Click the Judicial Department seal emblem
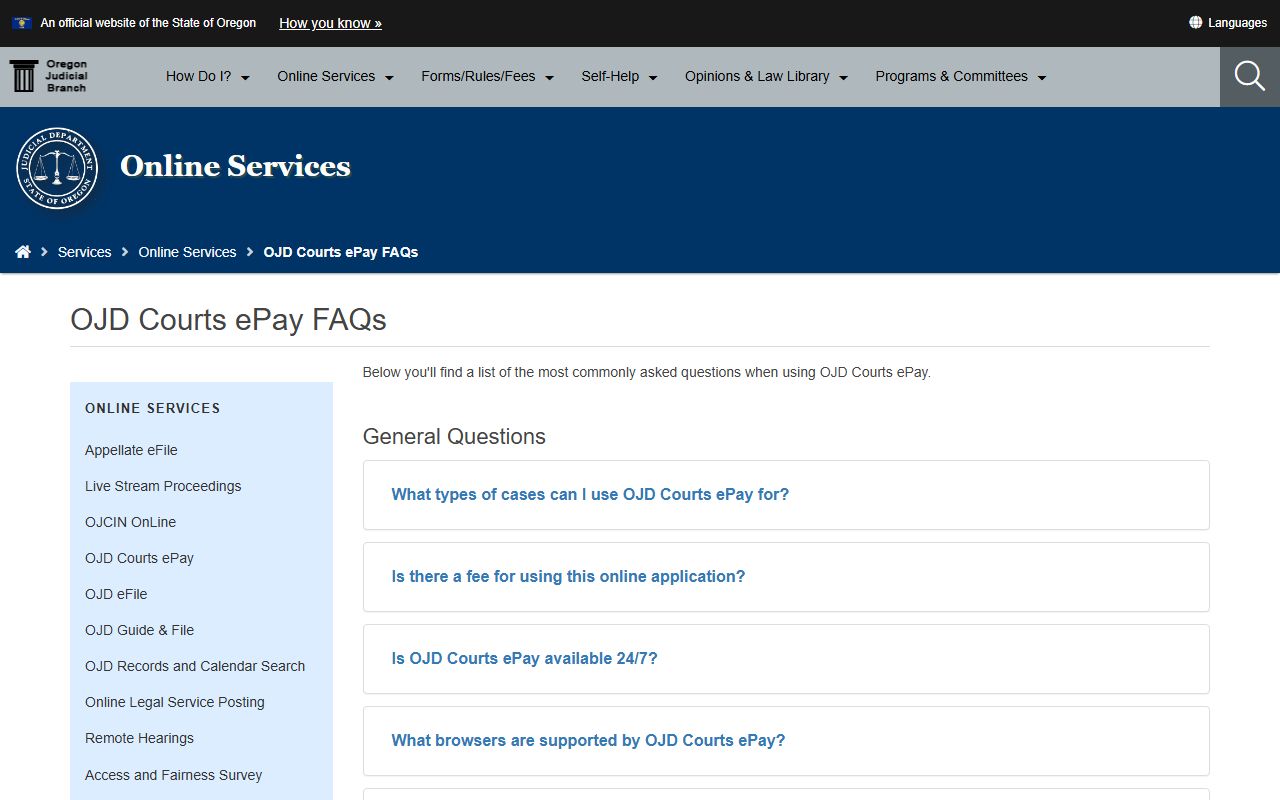1280x800 pixels. pos(57,168)
